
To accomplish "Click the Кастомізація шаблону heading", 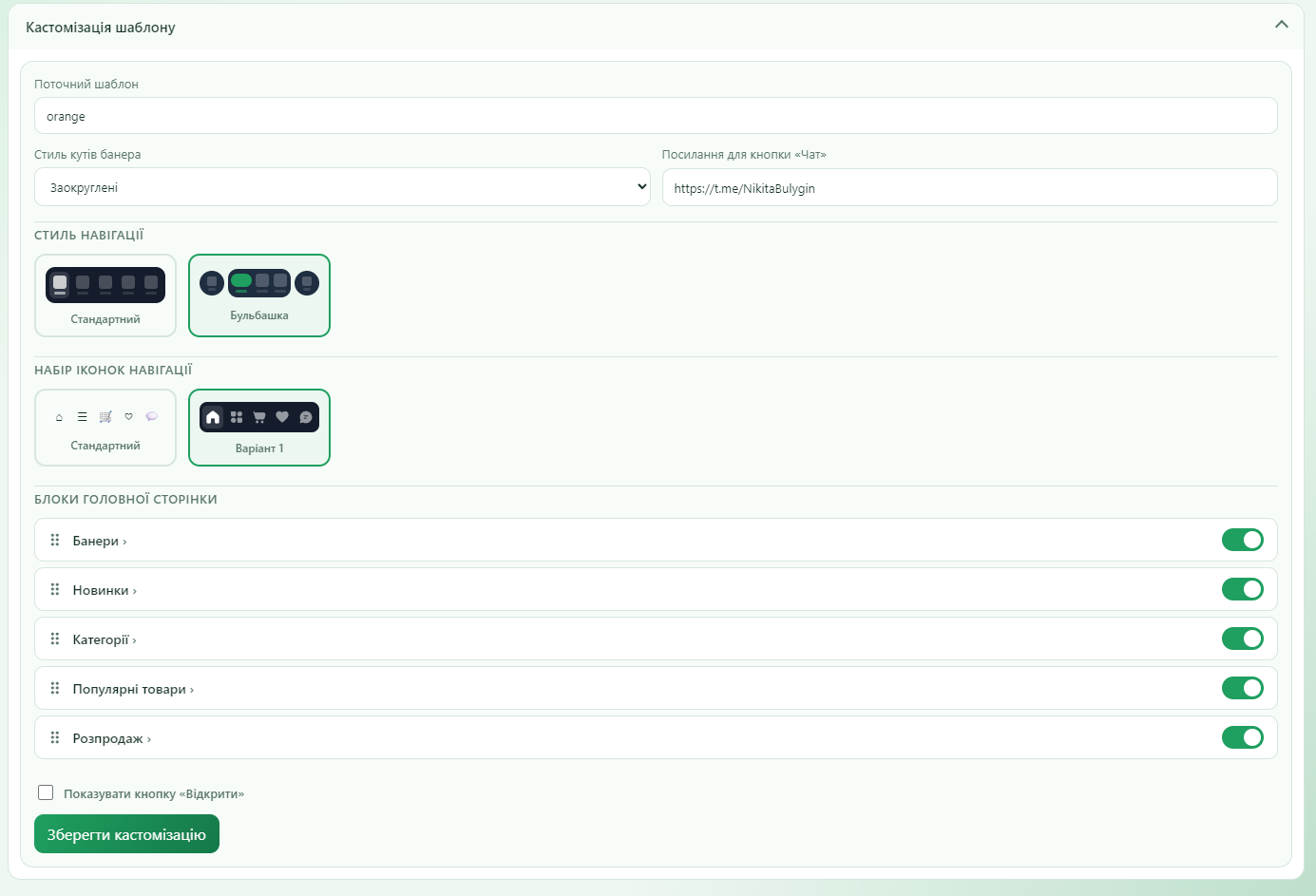I will [101, 27].
